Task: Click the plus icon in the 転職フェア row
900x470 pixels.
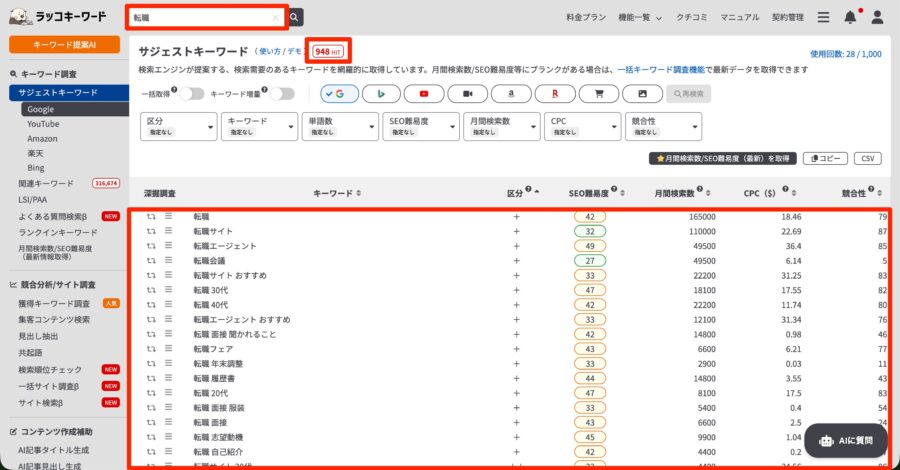Action: (517, 349)
